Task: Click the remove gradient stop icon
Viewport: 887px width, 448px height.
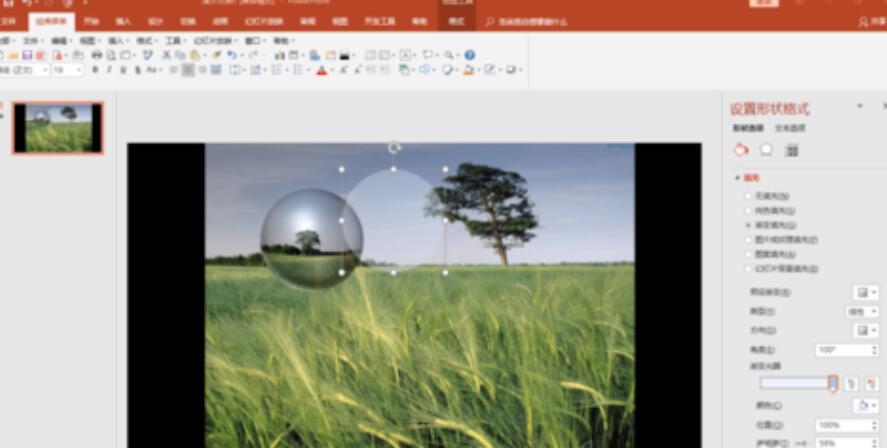Action: point(872,383)
